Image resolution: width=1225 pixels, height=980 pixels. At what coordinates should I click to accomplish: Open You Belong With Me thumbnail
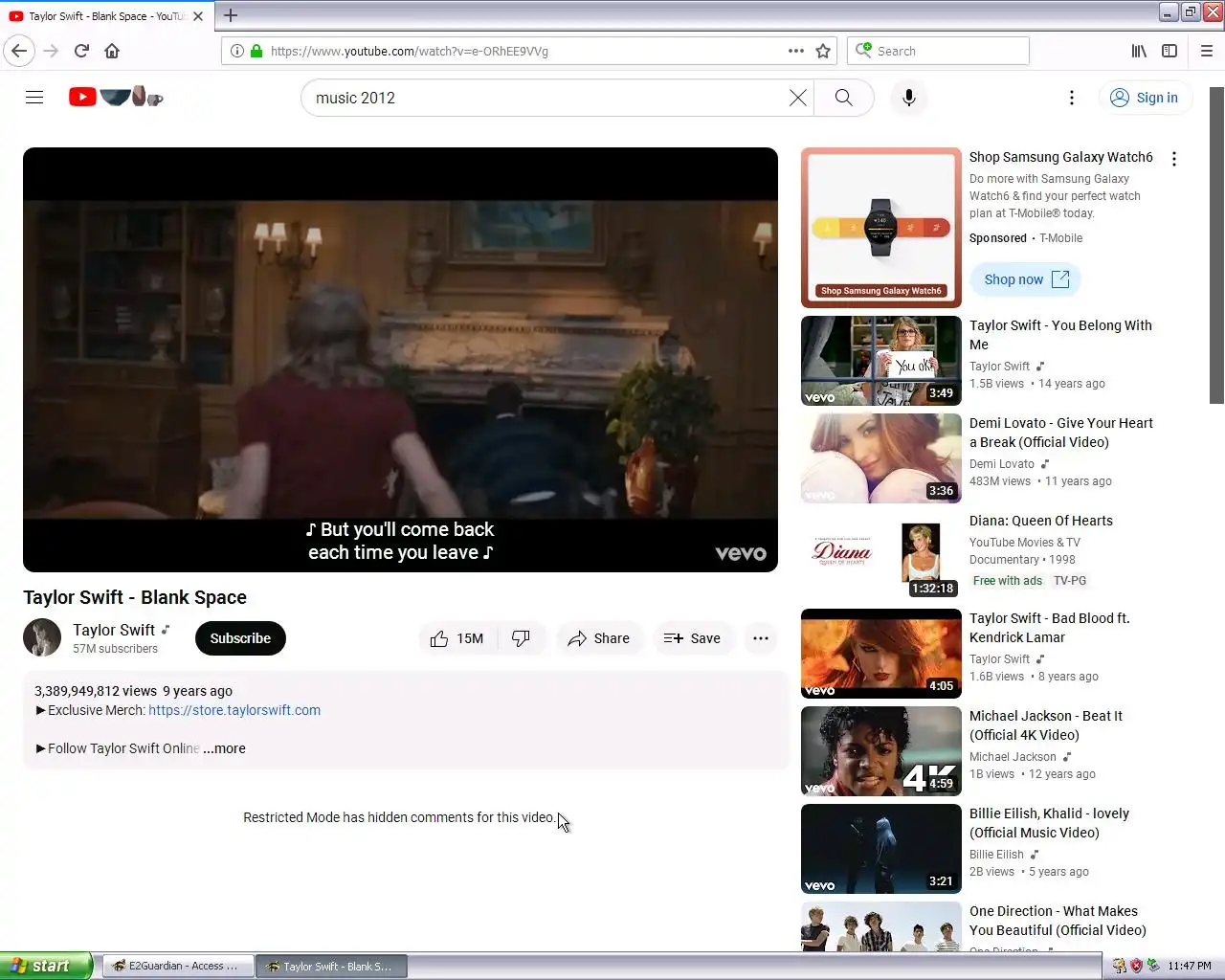pyautogui.click(x=881, y=361)
